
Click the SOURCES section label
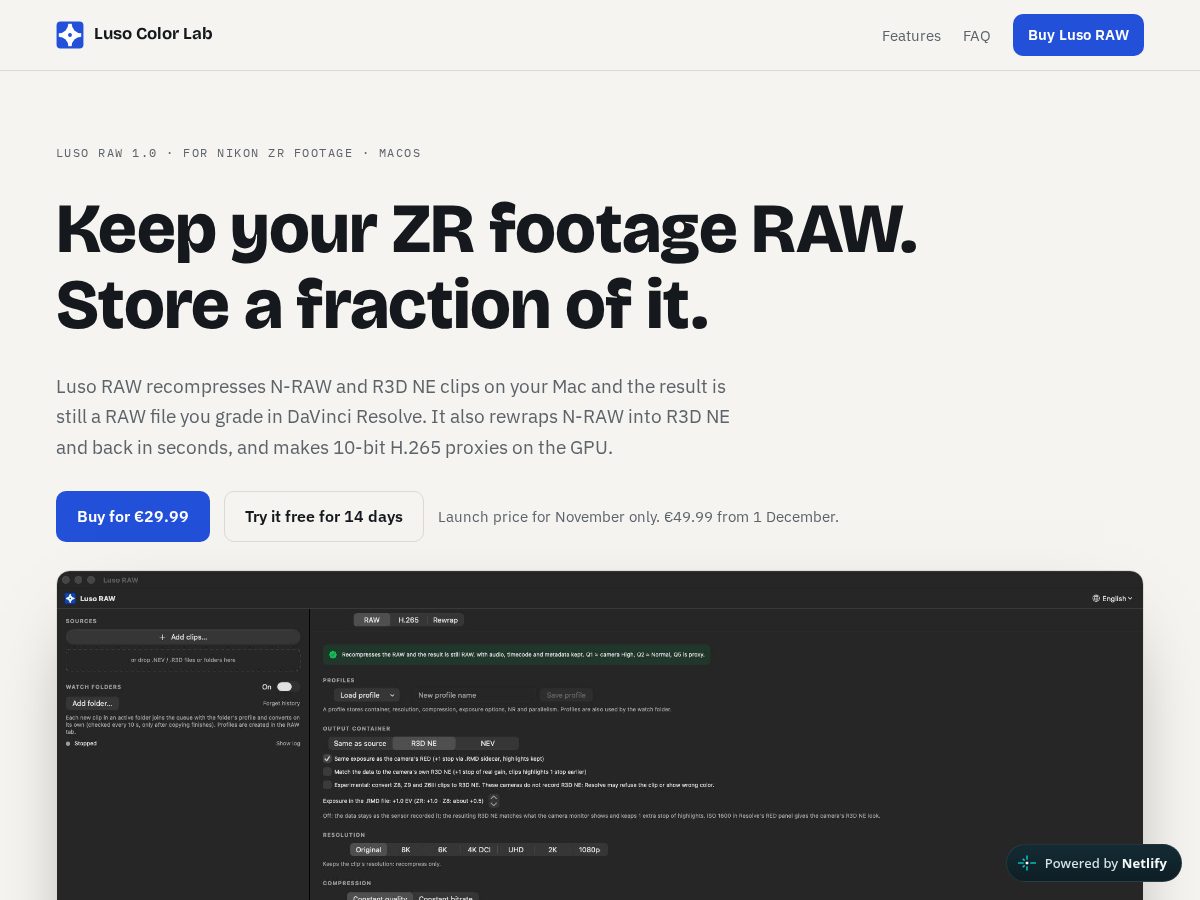(81, 621)
